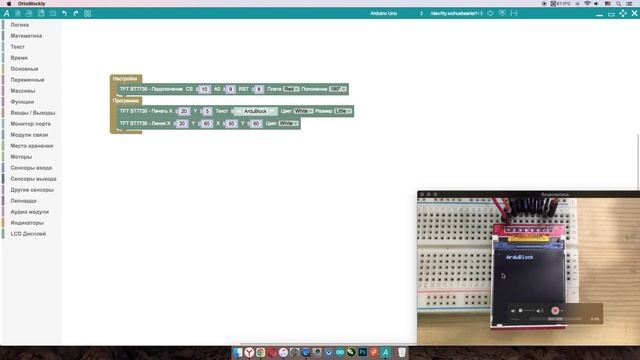Open Arduino IDE from the dock
This screenshot has width=640, height=360.
(340, 352)
